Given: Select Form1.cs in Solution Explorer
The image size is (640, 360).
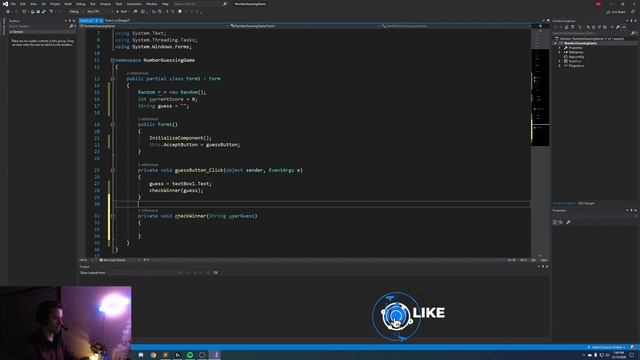Looking at the screenshot, I should pos(575,61).
